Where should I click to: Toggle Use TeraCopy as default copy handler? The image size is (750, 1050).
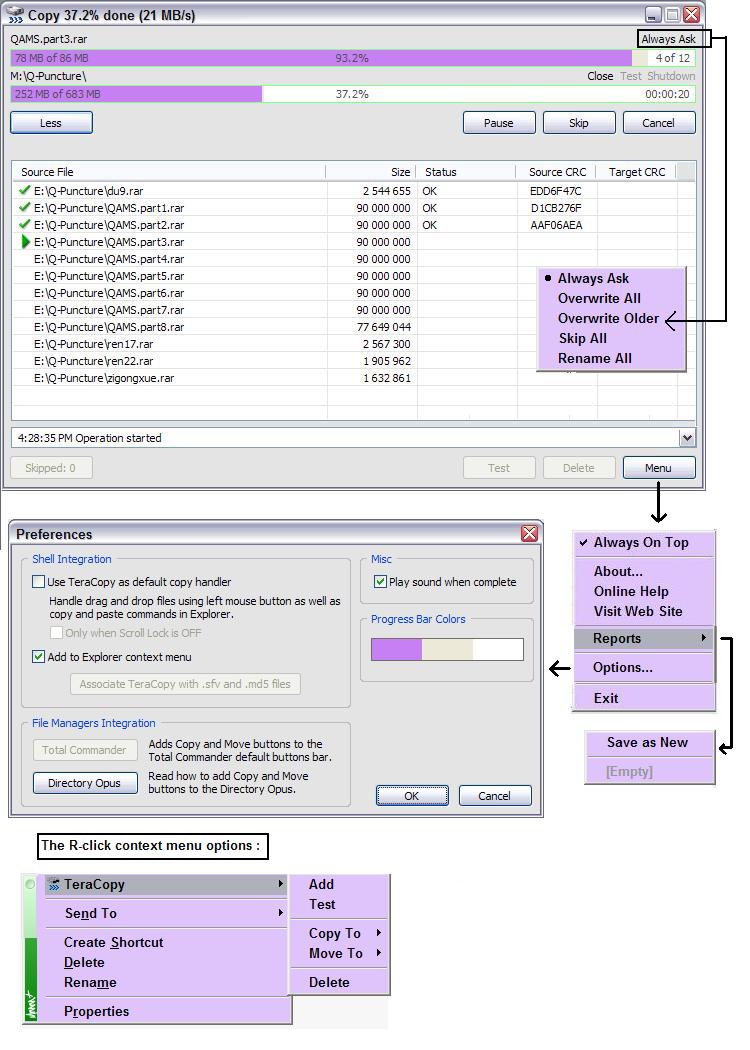[39, 581]
